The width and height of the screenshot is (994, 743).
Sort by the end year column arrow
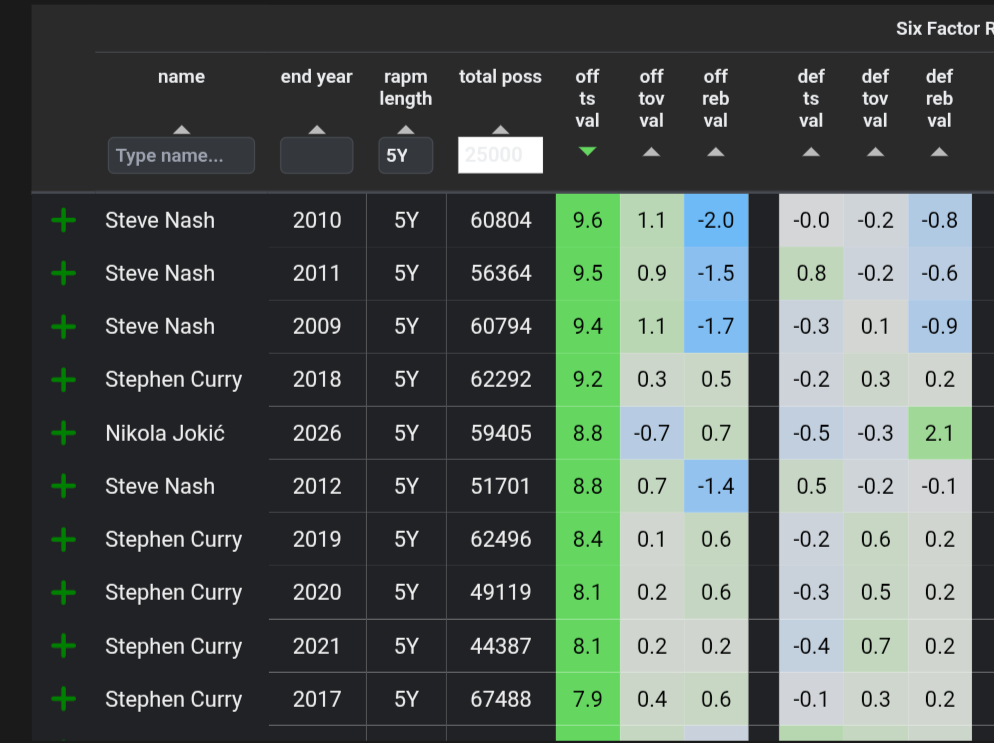tap(317, 129)
